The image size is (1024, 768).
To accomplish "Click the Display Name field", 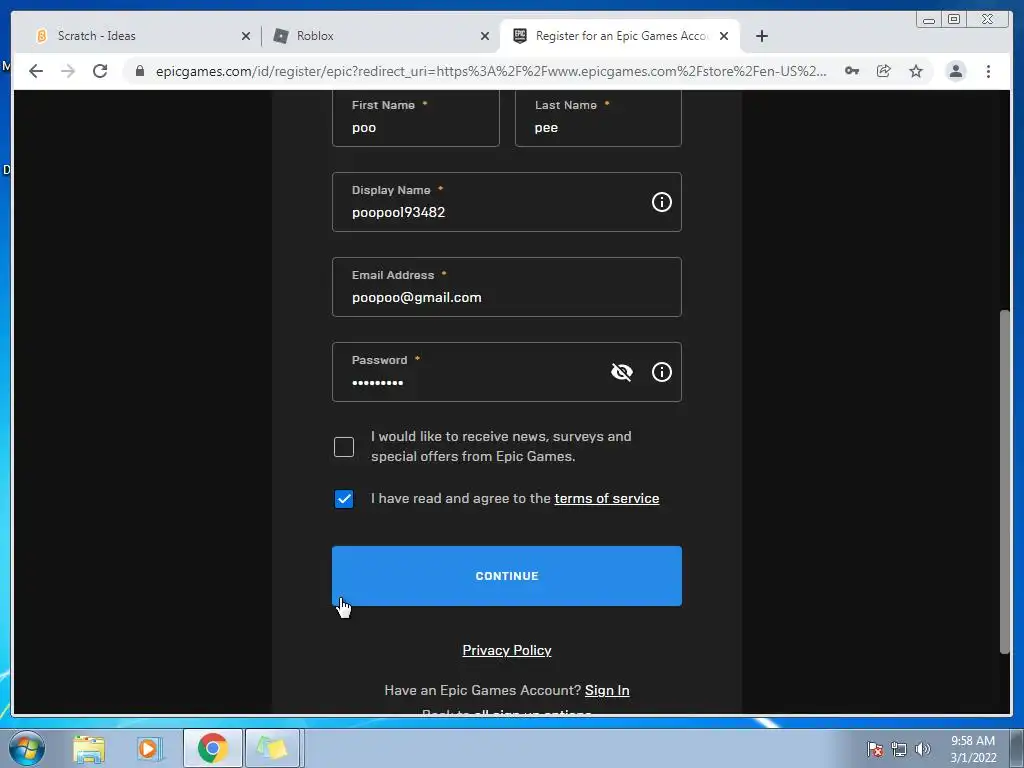I will (x=507, y=202).
